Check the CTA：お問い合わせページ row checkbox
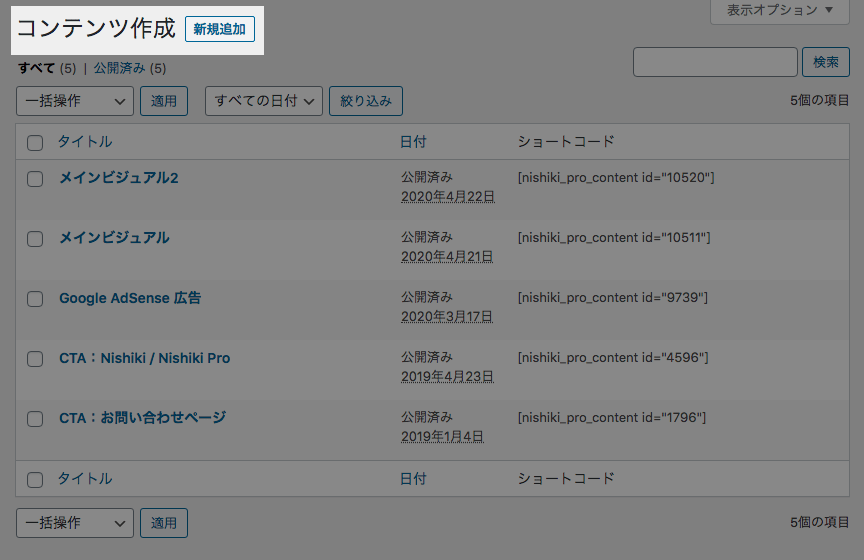The image size is (864, 560). point(35,419)
